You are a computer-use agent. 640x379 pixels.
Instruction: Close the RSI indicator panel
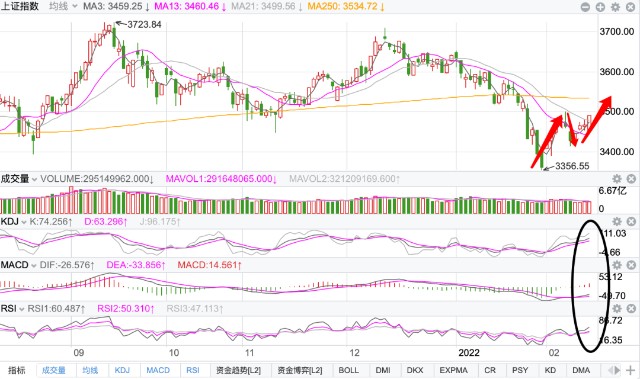[x=631, y=308]
